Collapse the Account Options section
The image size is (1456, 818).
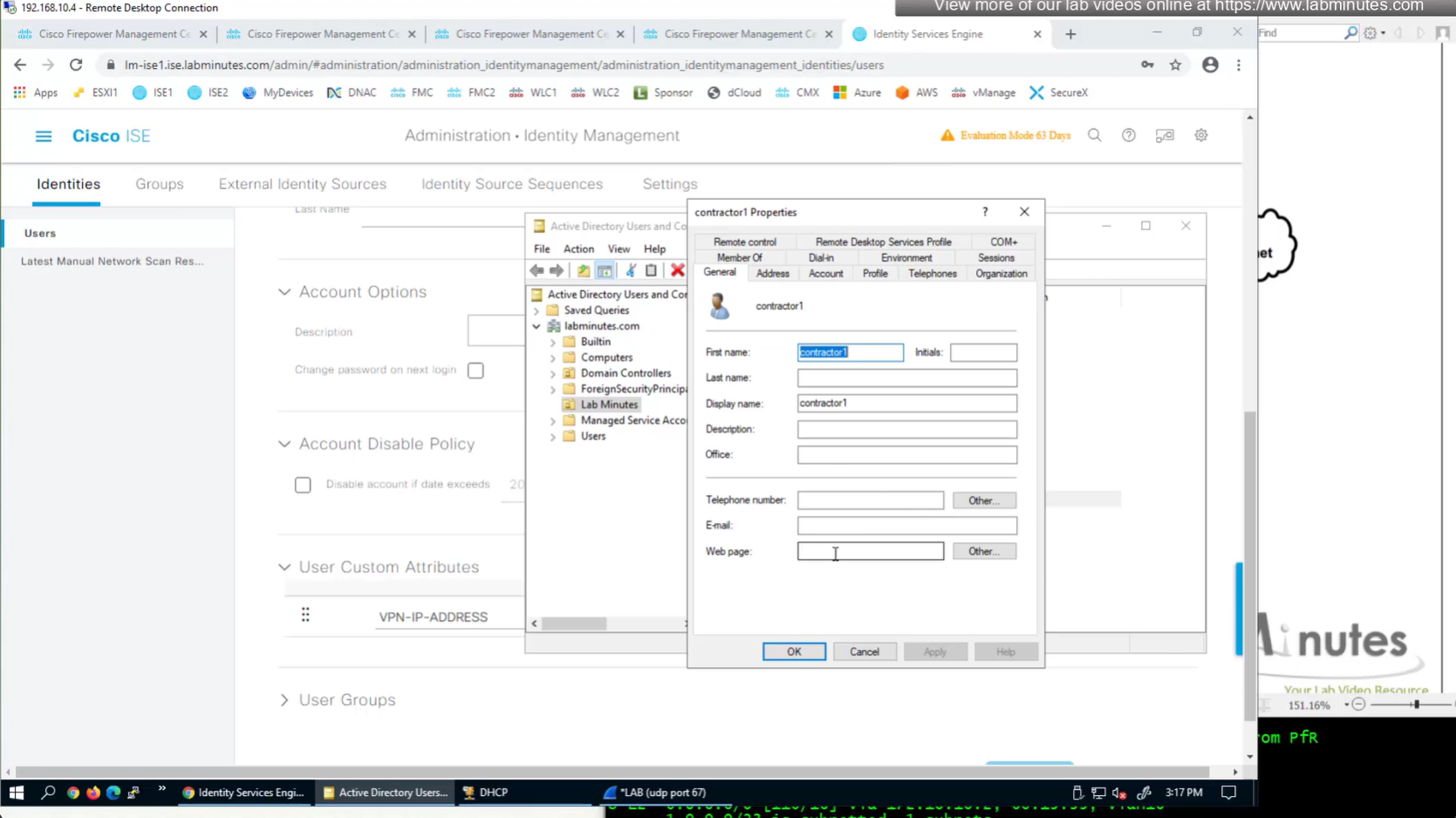click(x=284, y=292)
